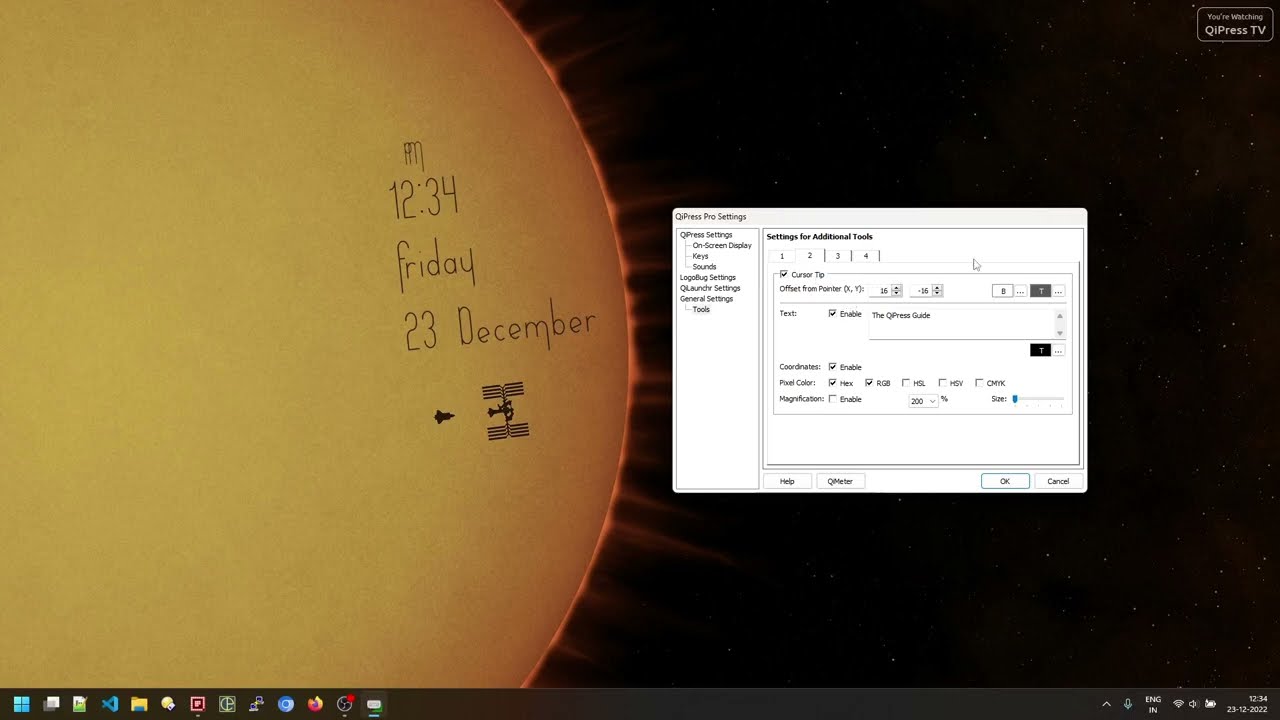Click the QiPress taskbar icon

coord(374,704)
